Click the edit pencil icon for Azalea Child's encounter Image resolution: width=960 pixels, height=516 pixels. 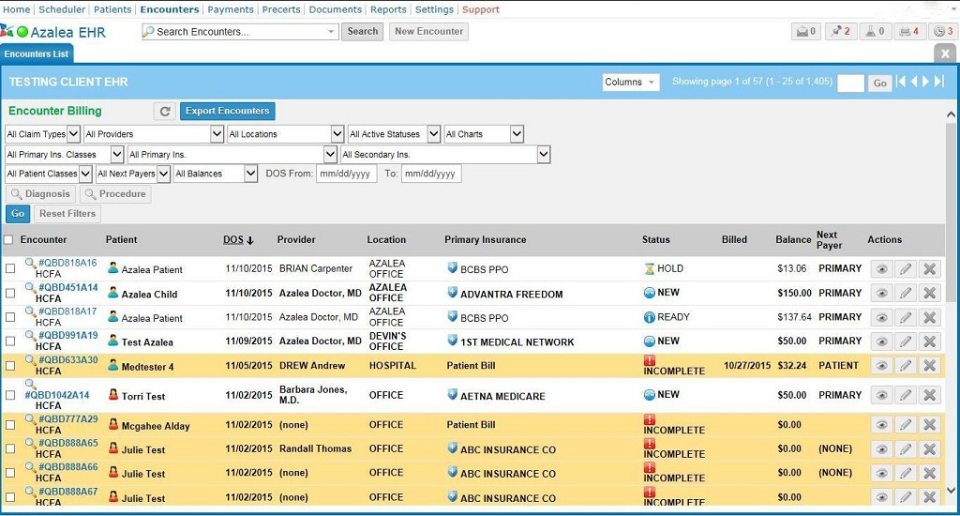click(x=905, y=293)
